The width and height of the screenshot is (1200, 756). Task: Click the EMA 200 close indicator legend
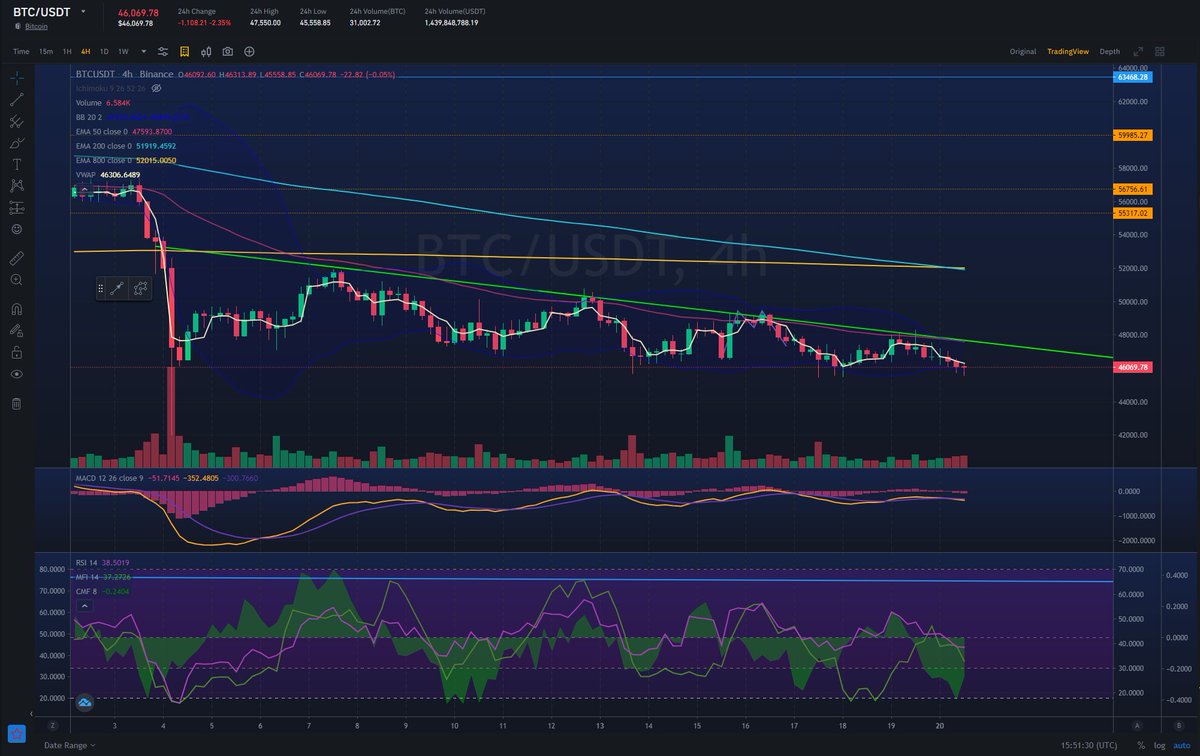pos(126,145)
